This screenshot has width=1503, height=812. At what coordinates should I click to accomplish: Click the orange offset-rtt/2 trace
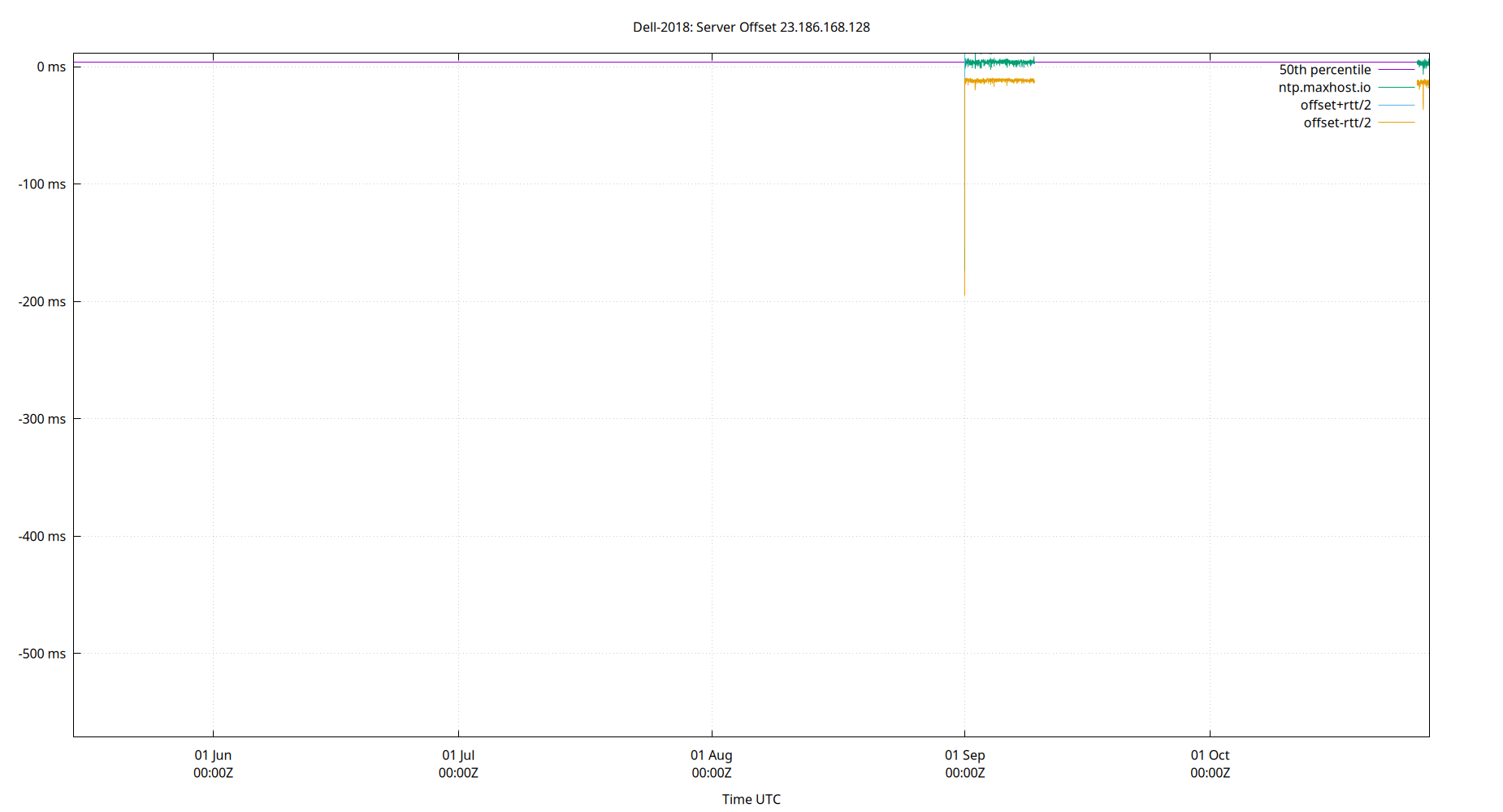[999, 81]
